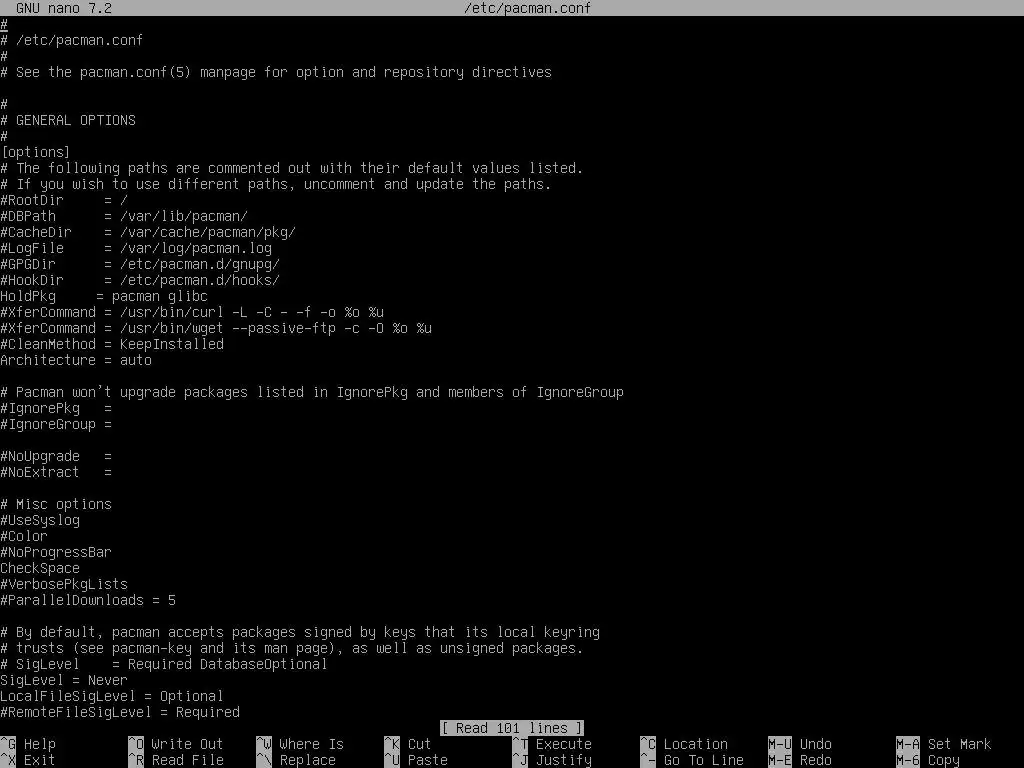1024x768 pixels.
Task: Place cursor on 'trusts (see pacman-key' comment line
Action: click(x=292, y=648)
